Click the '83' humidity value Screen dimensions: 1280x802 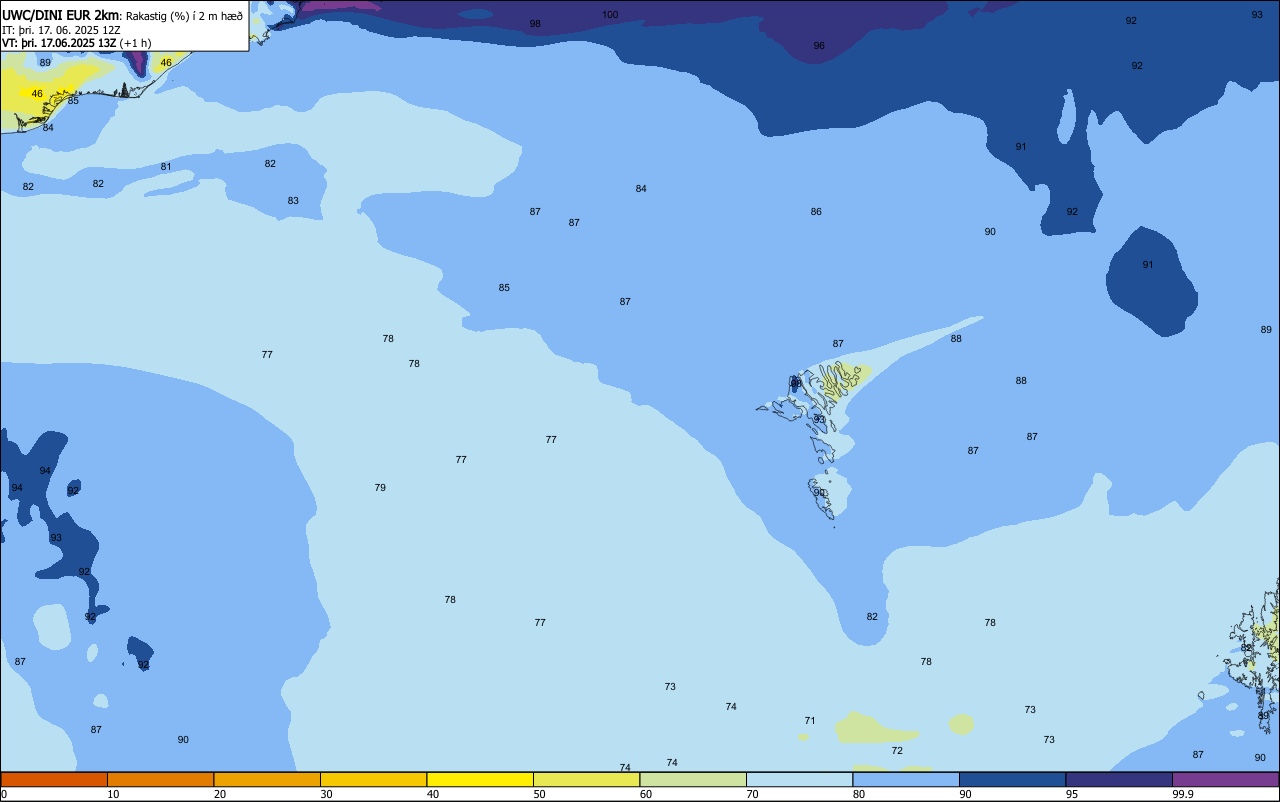point(293,201)
